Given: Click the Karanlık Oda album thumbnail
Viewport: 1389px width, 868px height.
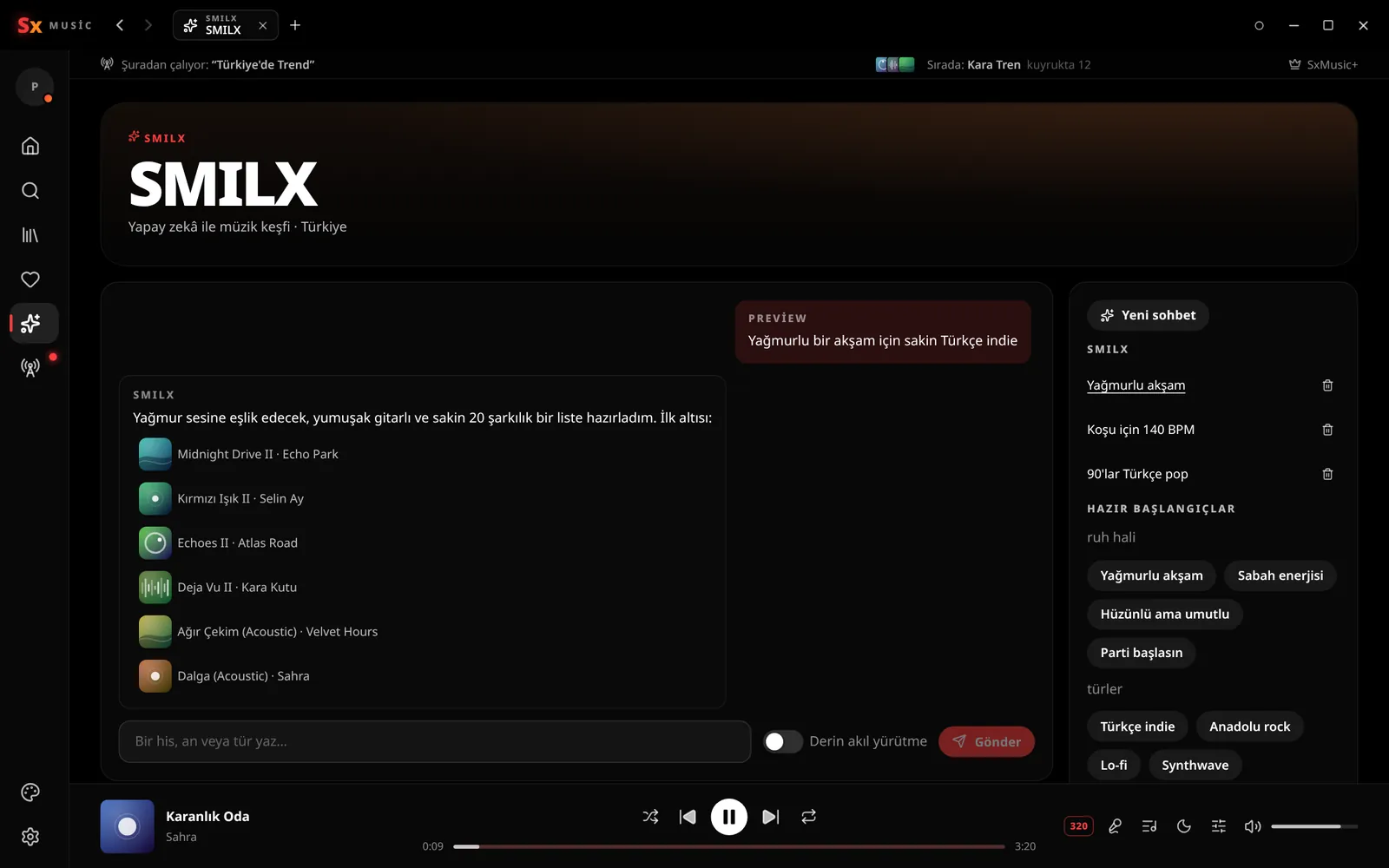Looking at the screenshot, I should 128,826.
